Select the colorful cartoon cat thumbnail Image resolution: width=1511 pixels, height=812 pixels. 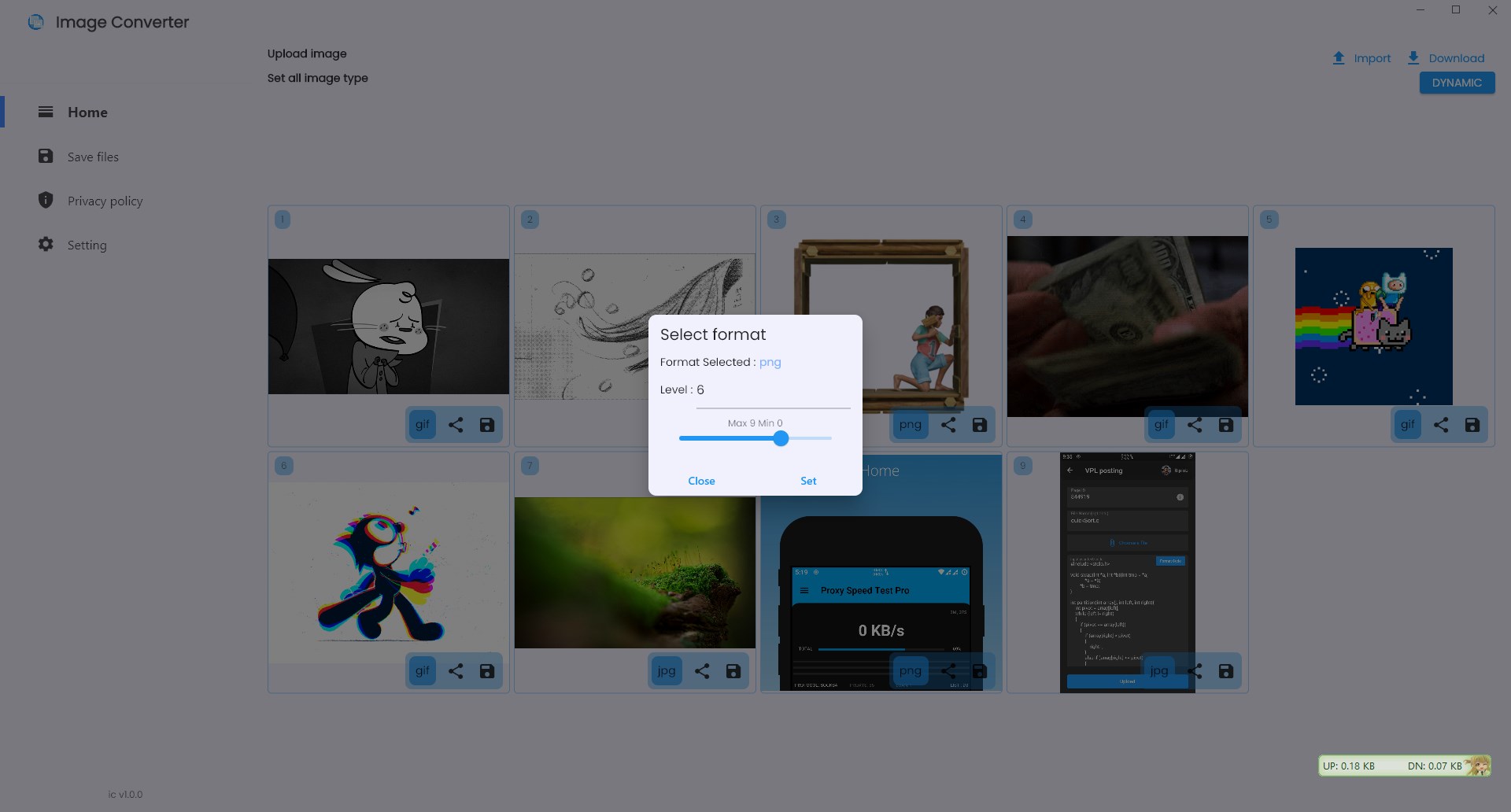tap(389, 572)
